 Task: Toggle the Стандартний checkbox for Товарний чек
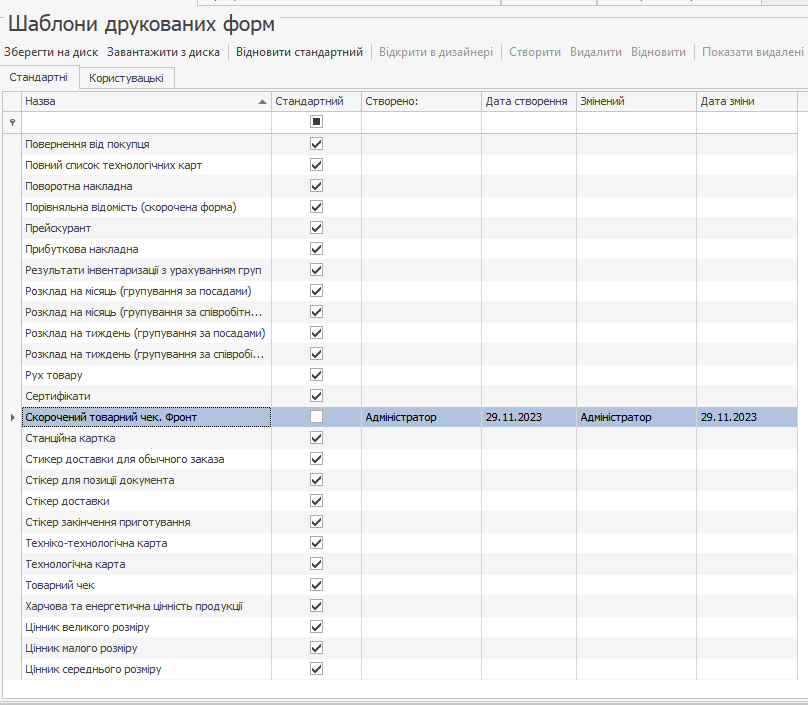316,585
